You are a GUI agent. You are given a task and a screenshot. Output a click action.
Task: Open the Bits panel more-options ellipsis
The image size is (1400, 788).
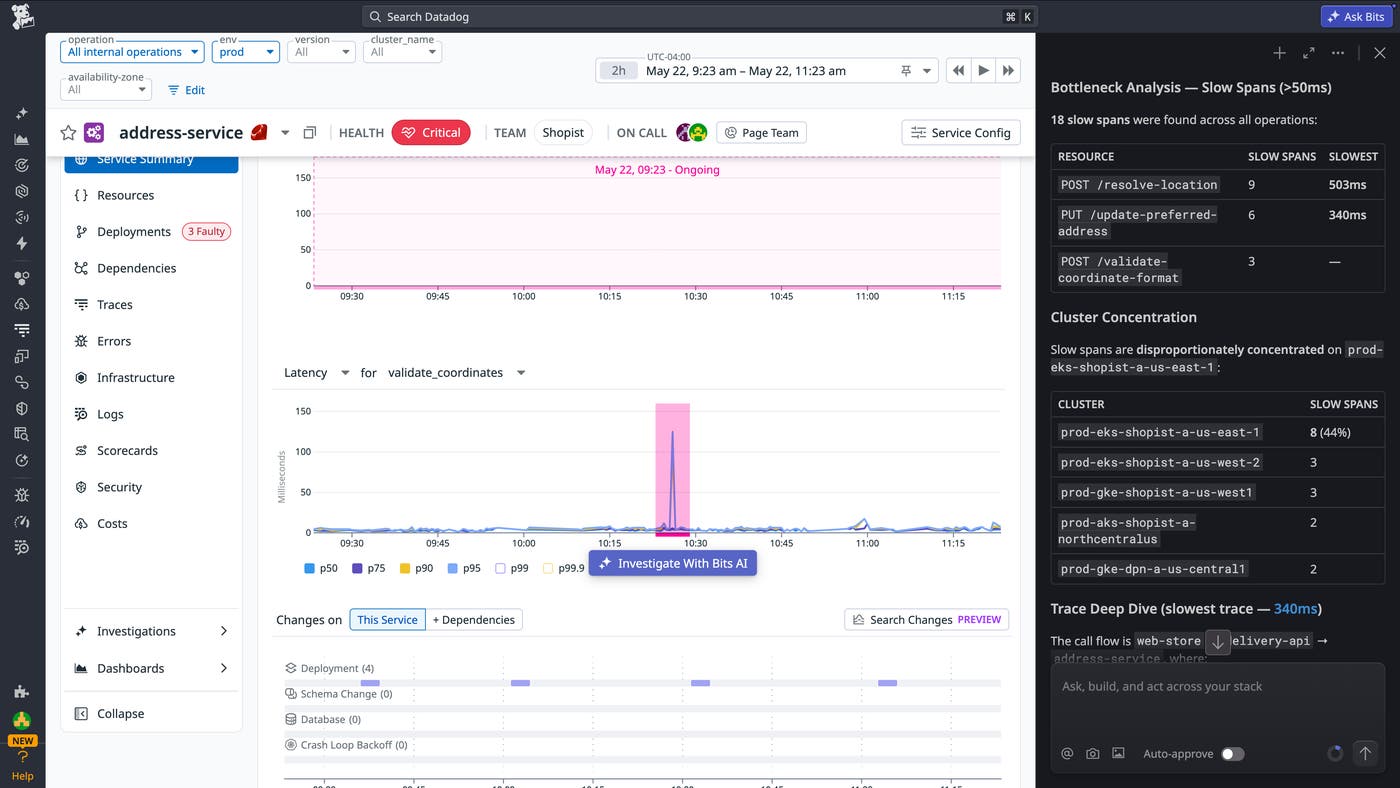(x=1338, y=53)
